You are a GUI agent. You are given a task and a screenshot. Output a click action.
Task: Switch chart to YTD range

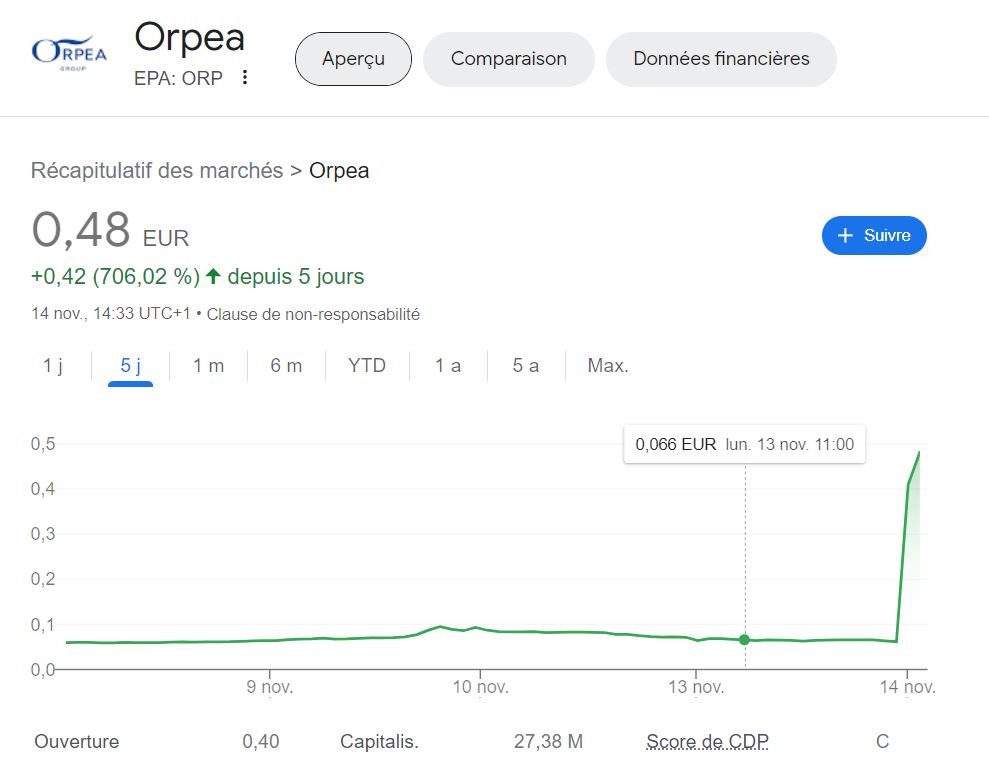367,366
